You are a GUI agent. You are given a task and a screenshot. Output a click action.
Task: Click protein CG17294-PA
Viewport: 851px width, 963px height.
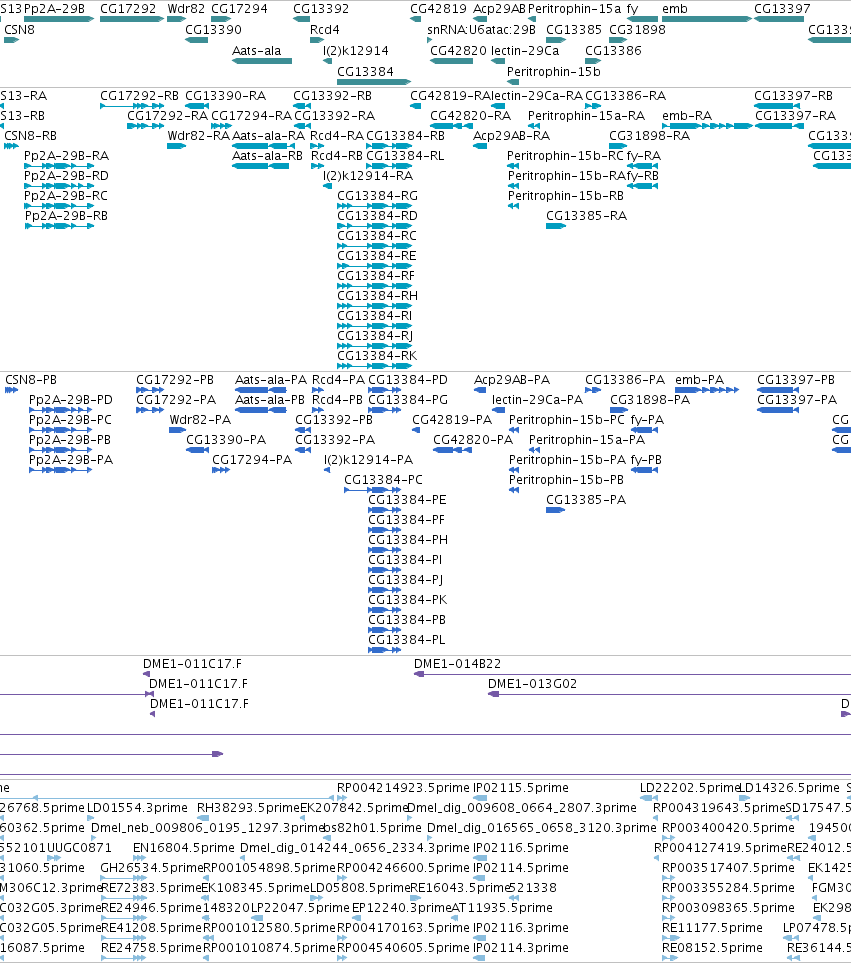point(251,460)
